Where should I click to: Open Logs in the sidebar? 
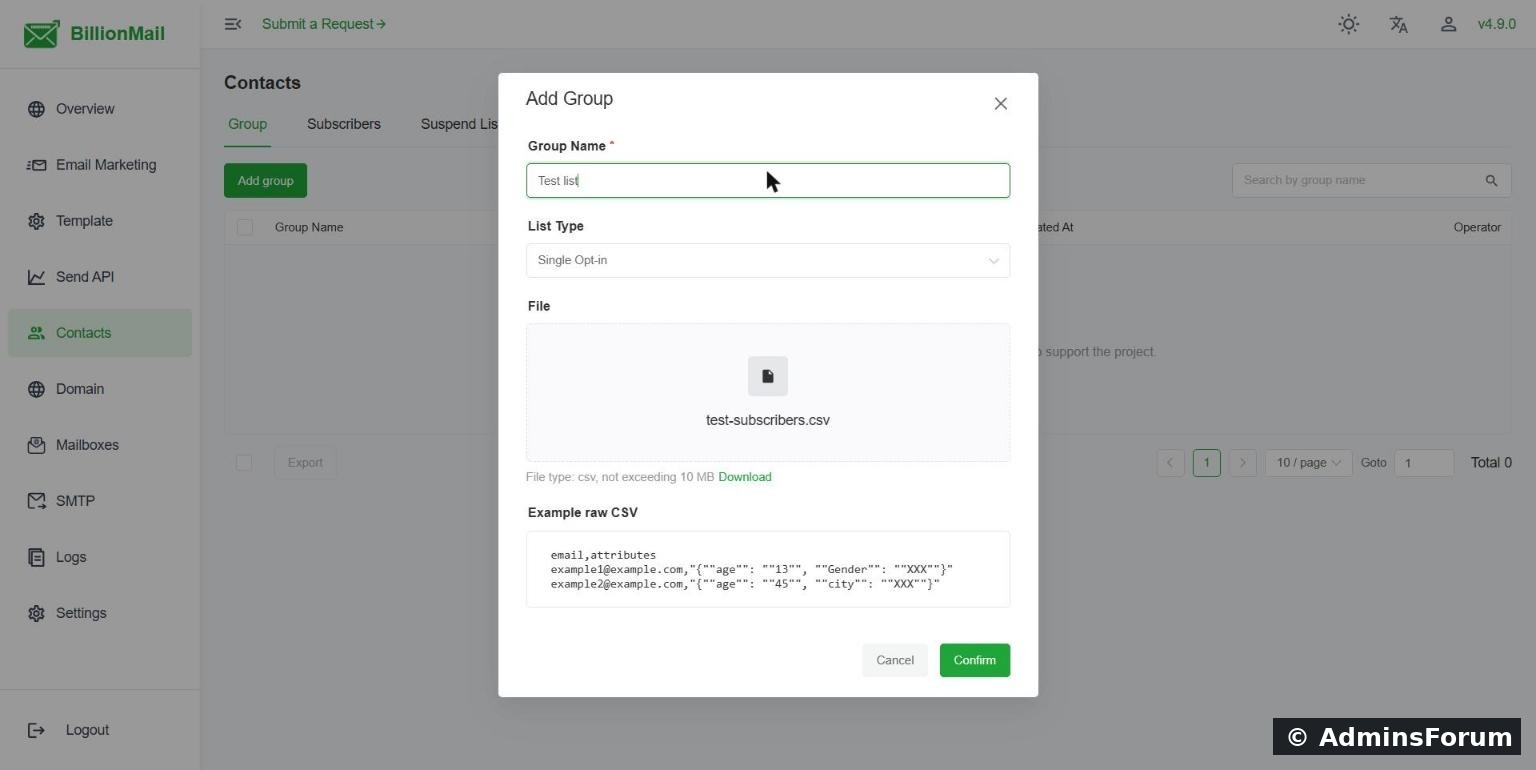tap(100, 557)
